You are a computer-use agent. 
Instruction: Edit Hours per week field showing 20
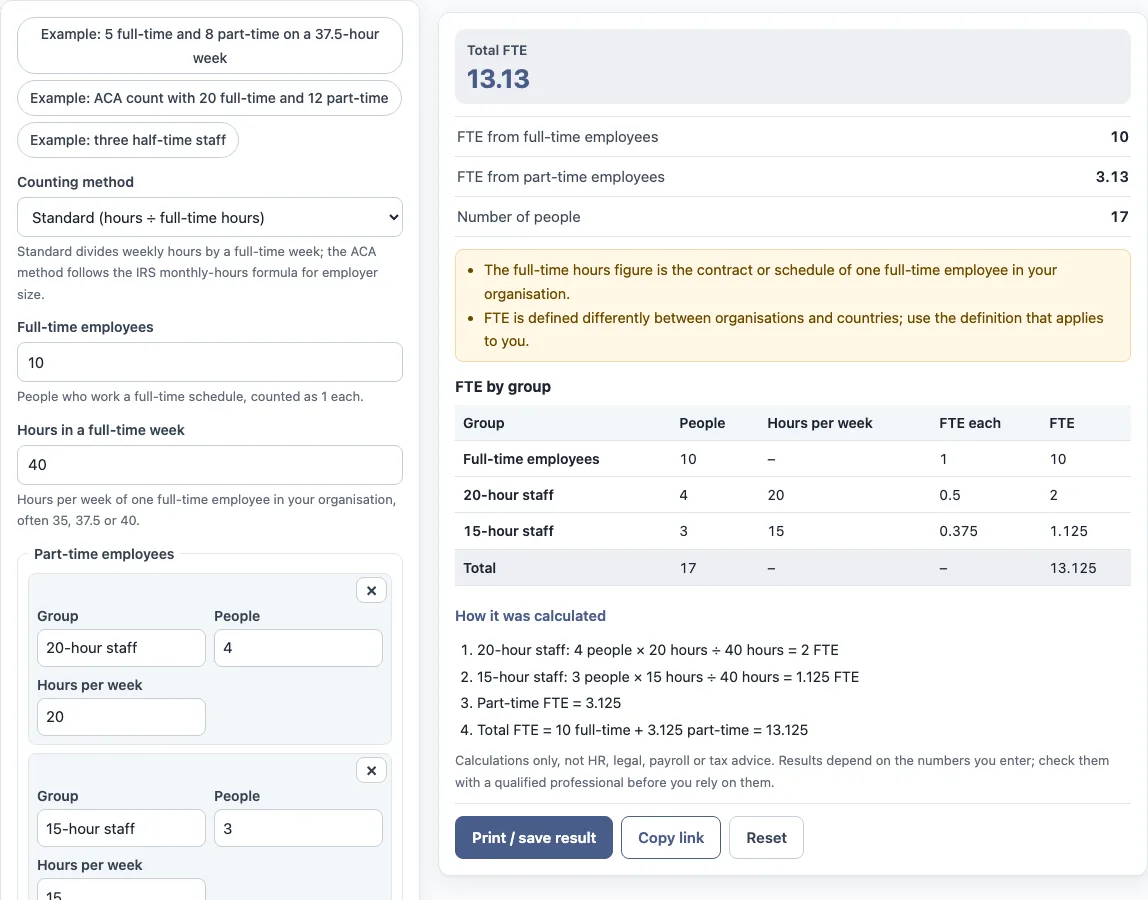coord(122,717)
